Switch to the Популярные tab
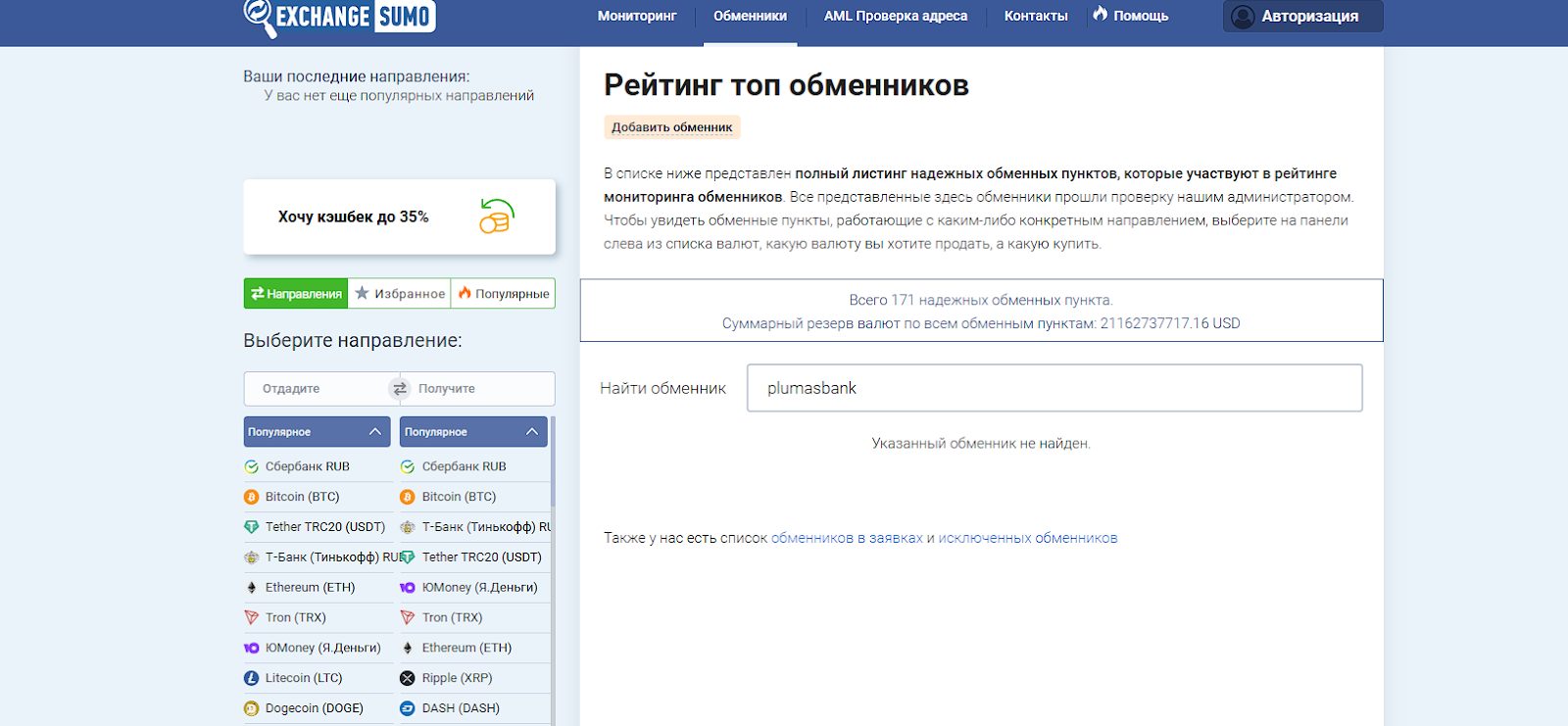1568x726 pixels. pos(503,294)
